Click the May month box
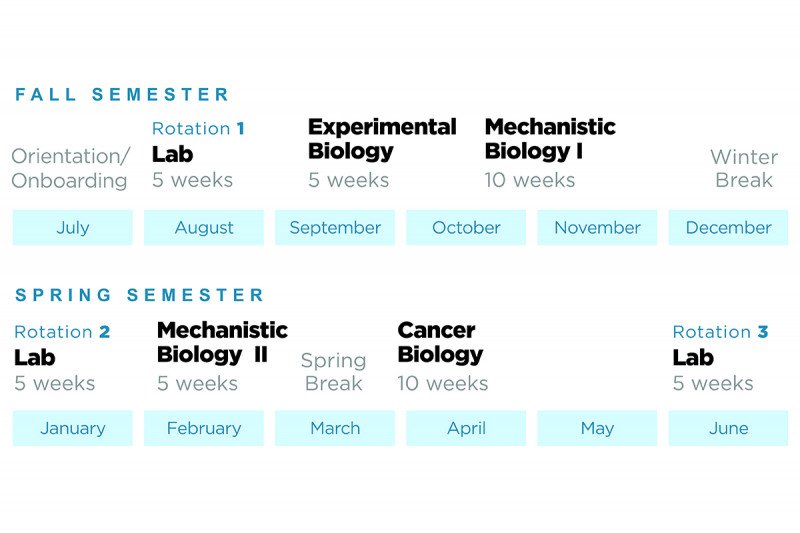This screenshot has width=800, height=533. coord(597,428)
